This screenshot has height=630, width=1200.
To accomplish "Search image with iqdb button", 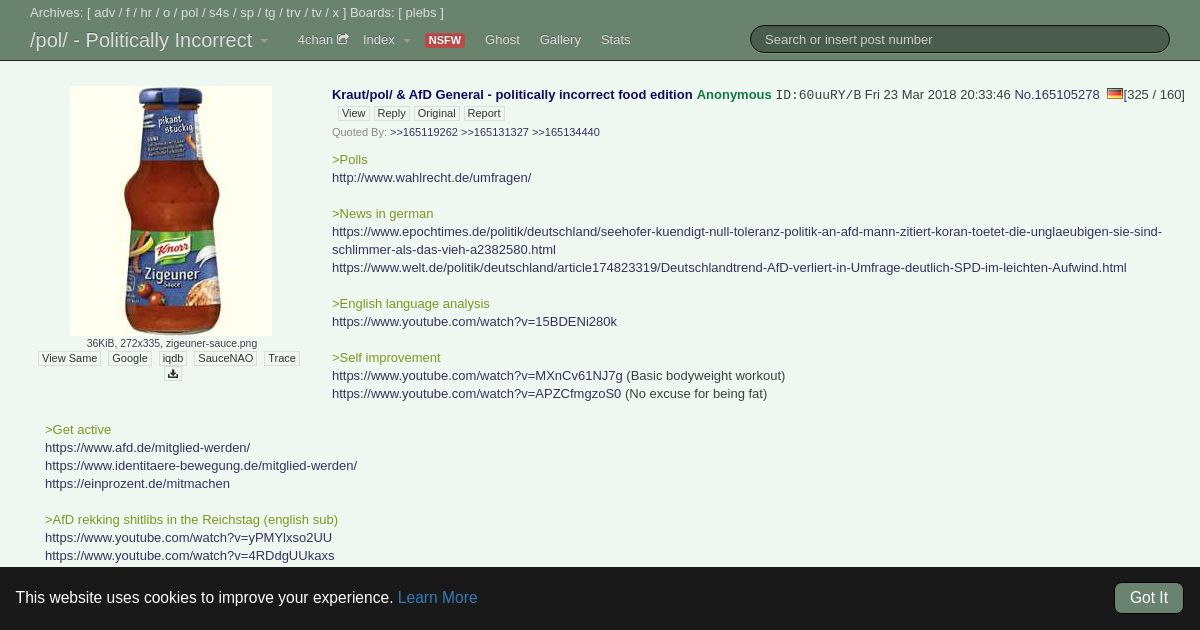I will point(173,358).
